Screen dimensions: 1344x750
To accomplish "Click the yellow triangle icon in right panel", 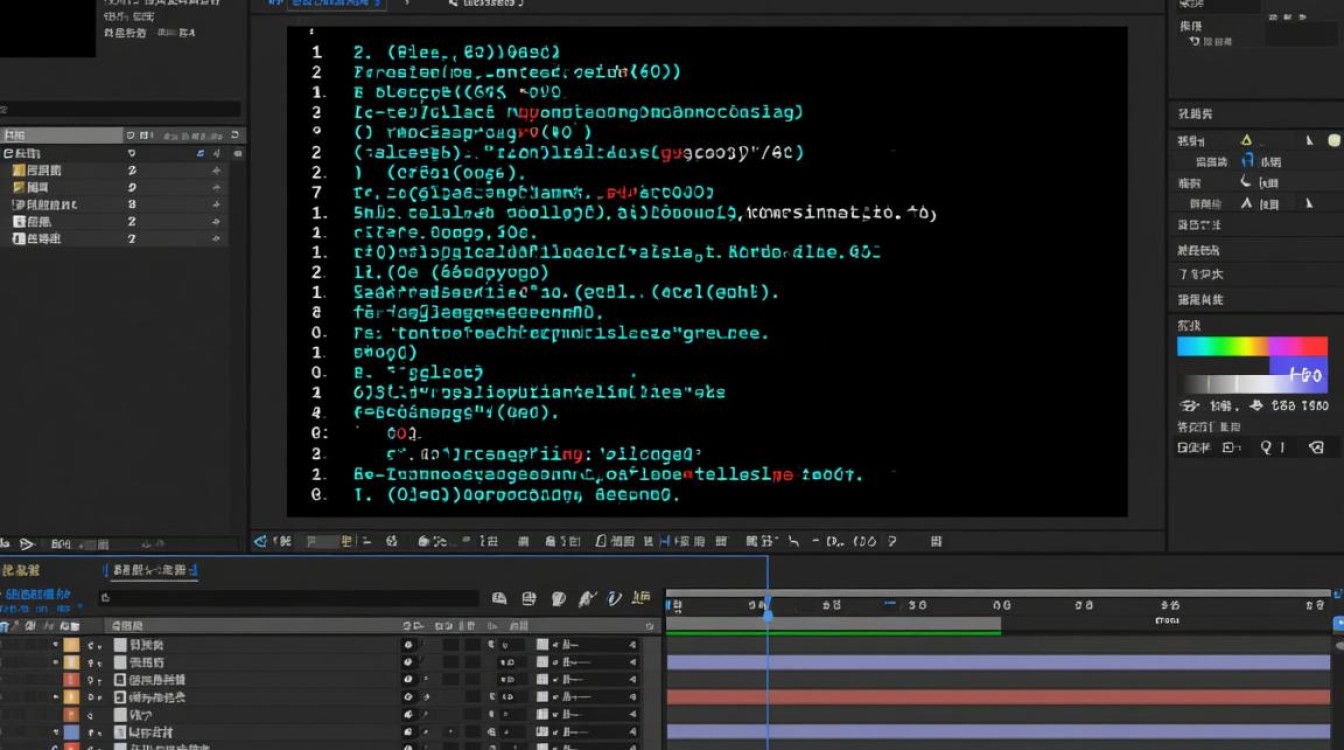I will point(1246,141).
